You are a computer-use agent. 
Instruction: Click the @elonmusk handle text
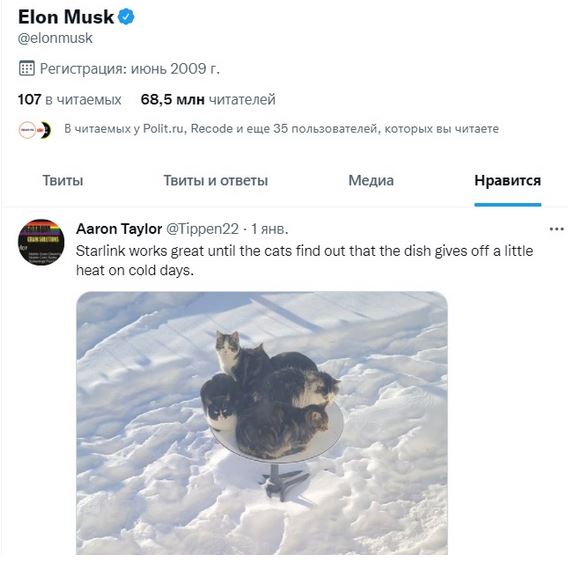pos(55,38)
